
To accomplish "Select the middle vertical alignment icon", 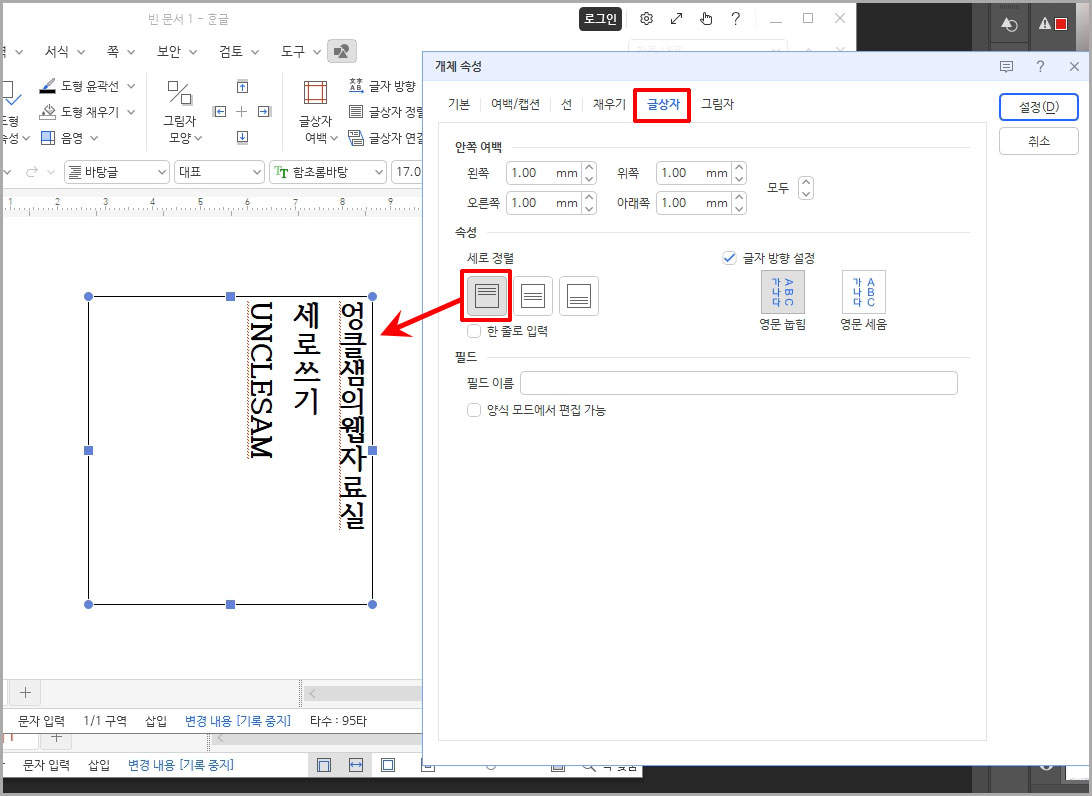I will click(x=533, y=295).
